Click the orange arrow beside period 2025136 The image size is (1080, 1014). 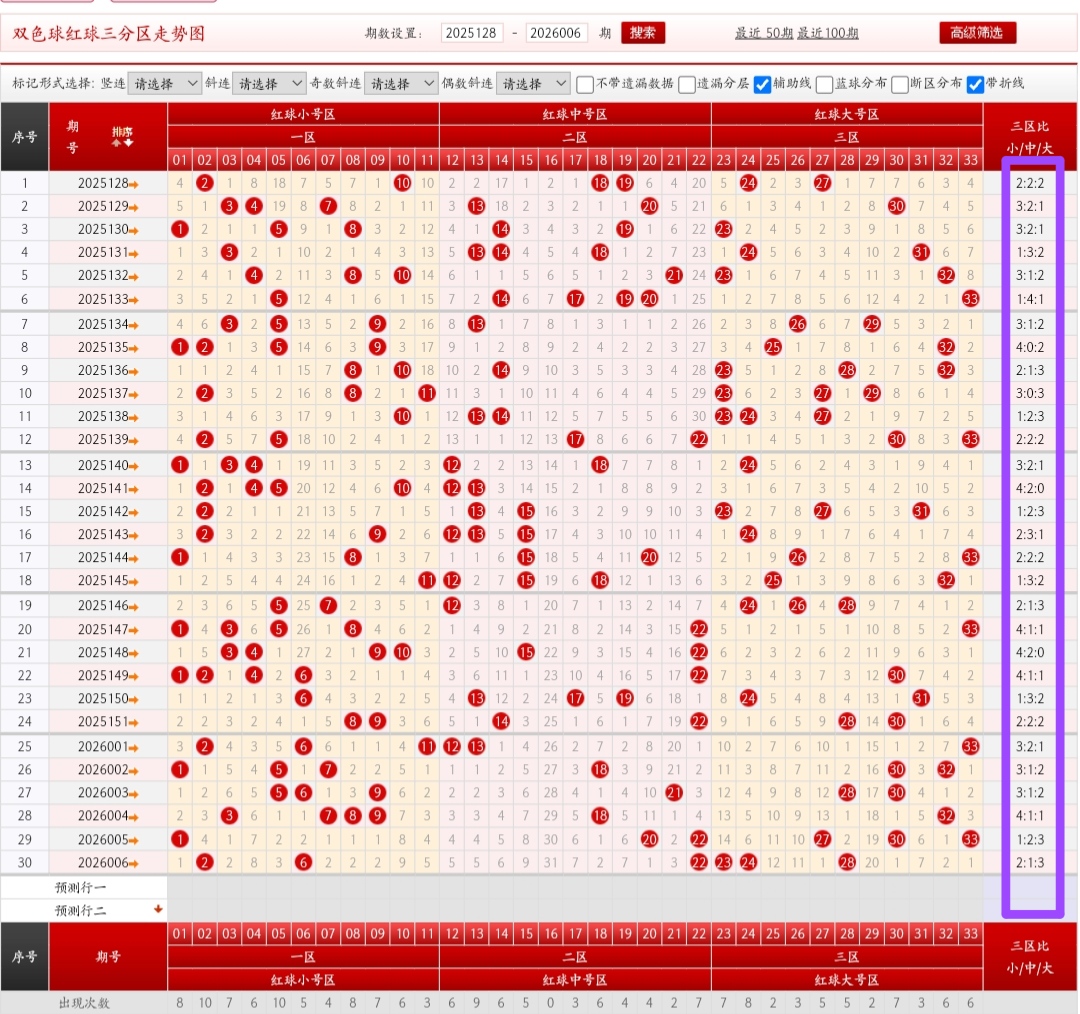click(x=134, y=371)
